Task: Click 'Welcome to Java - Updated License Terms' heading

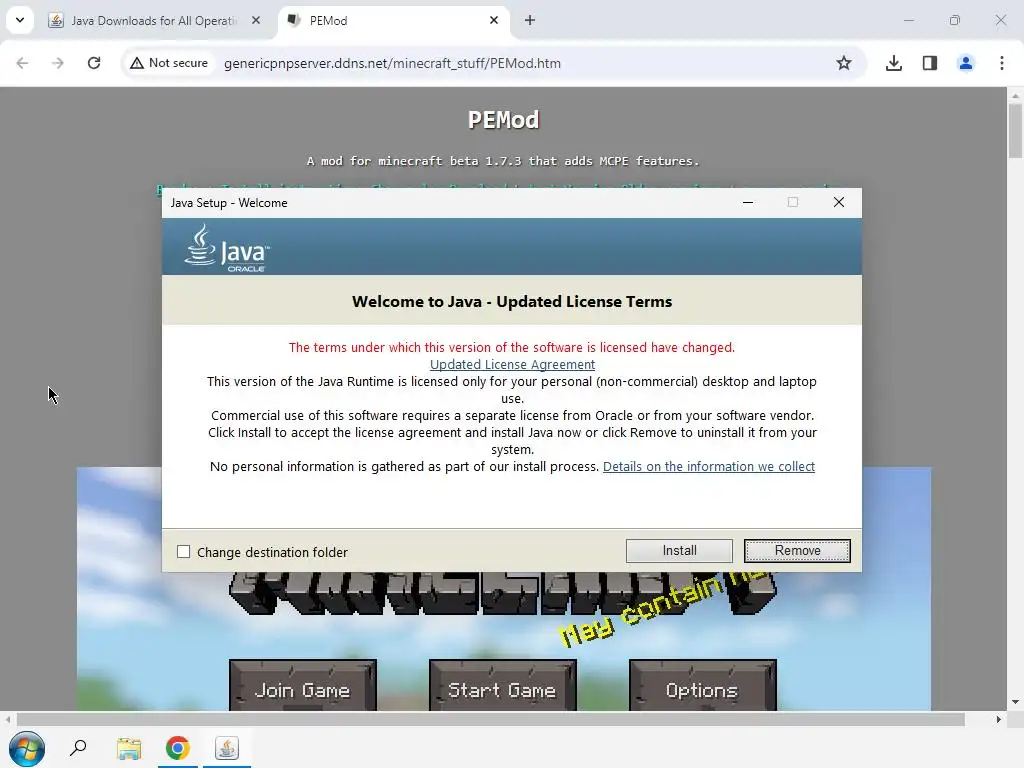Action: pos(512,301)
